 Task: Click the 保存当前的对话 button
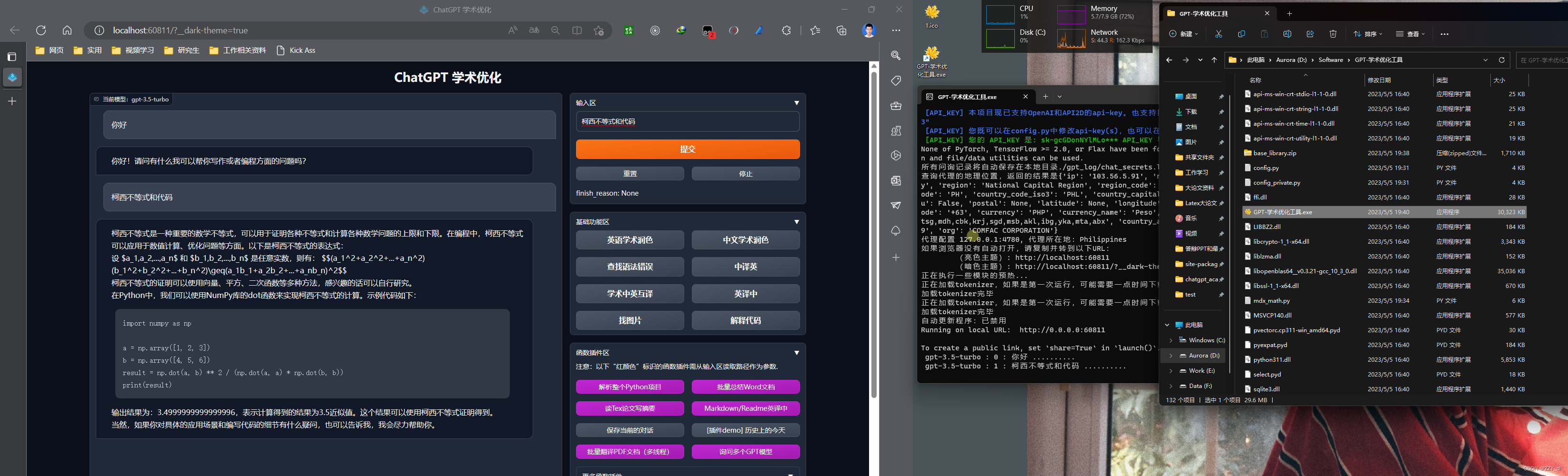[x=629, y=430]
